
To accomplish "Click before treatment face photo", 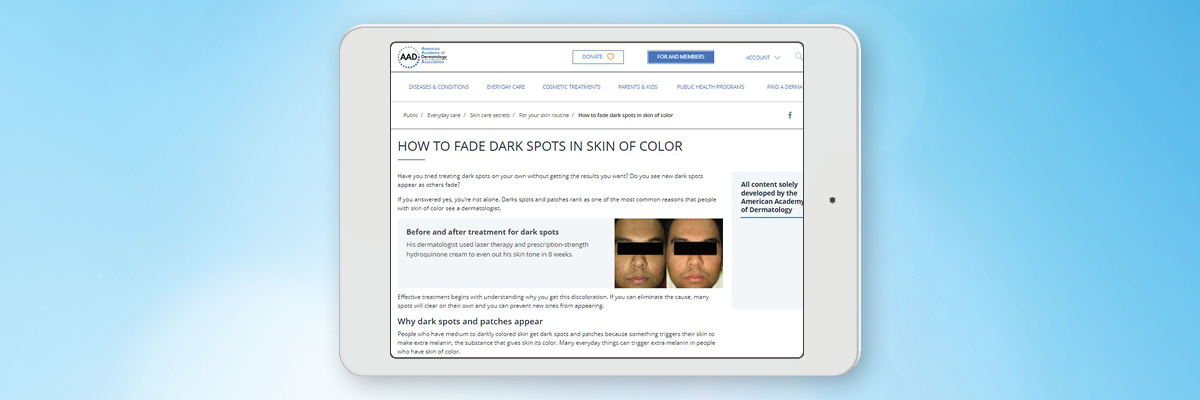I will (x=641, y=253).
